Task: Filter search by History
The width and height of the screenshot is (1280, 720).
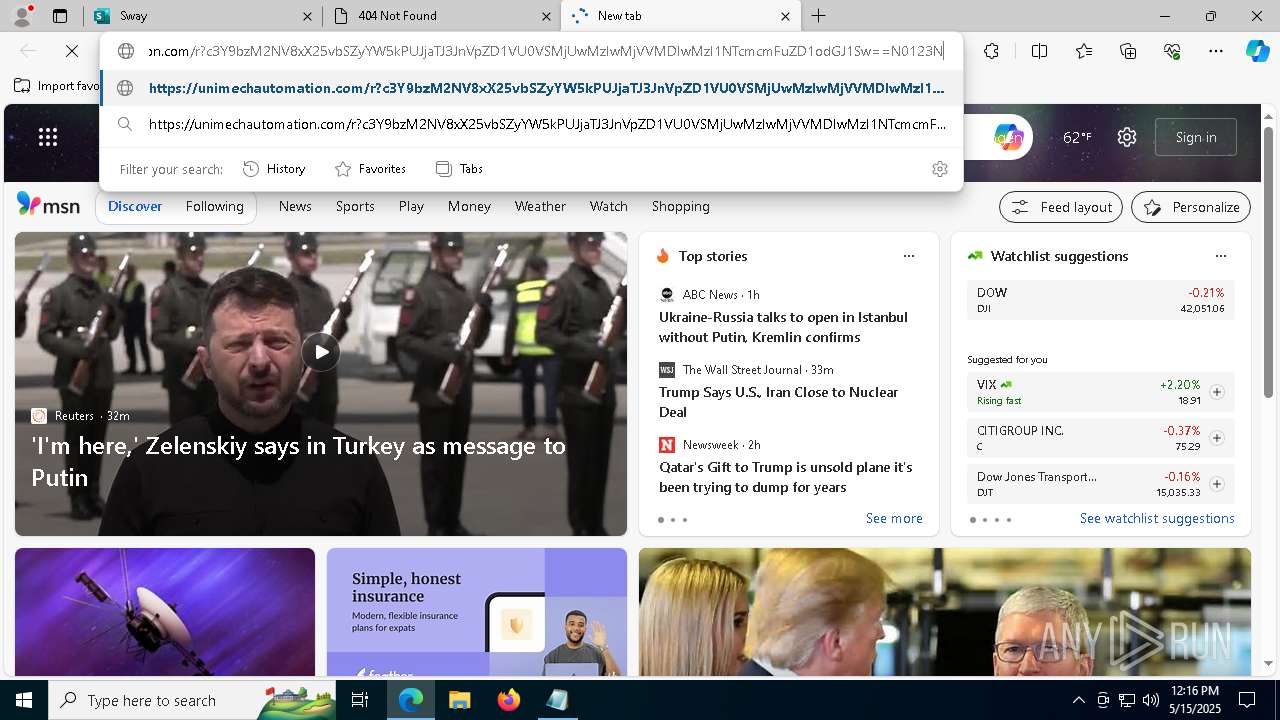Action: coord(274,169)
